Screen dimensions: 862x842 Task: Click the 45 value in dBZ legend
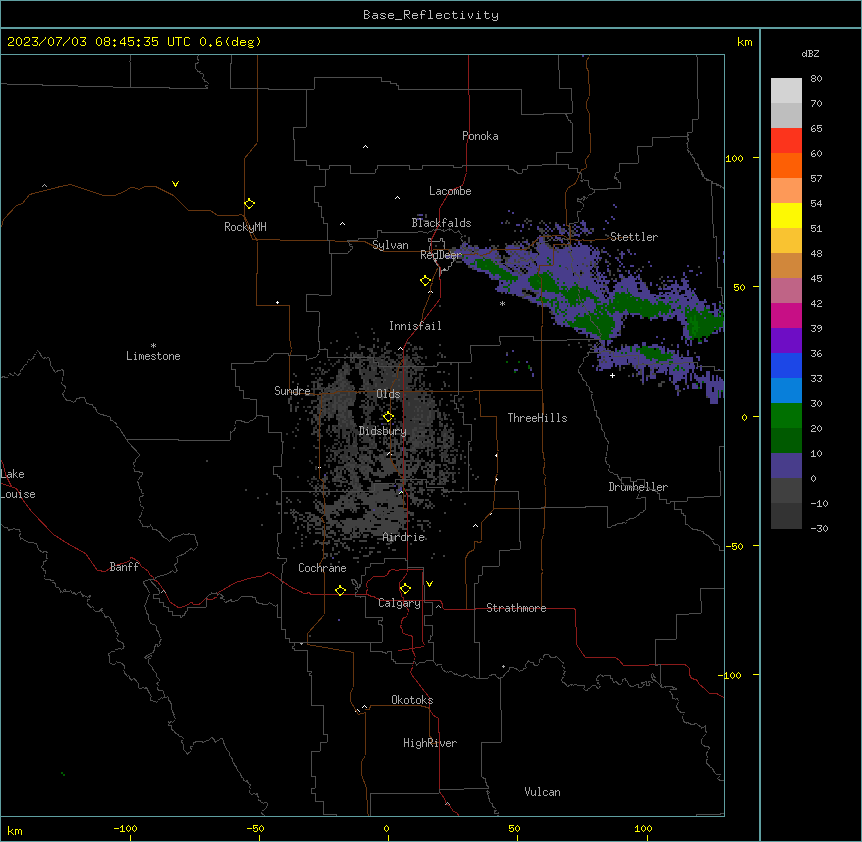[x=816, y=279]
